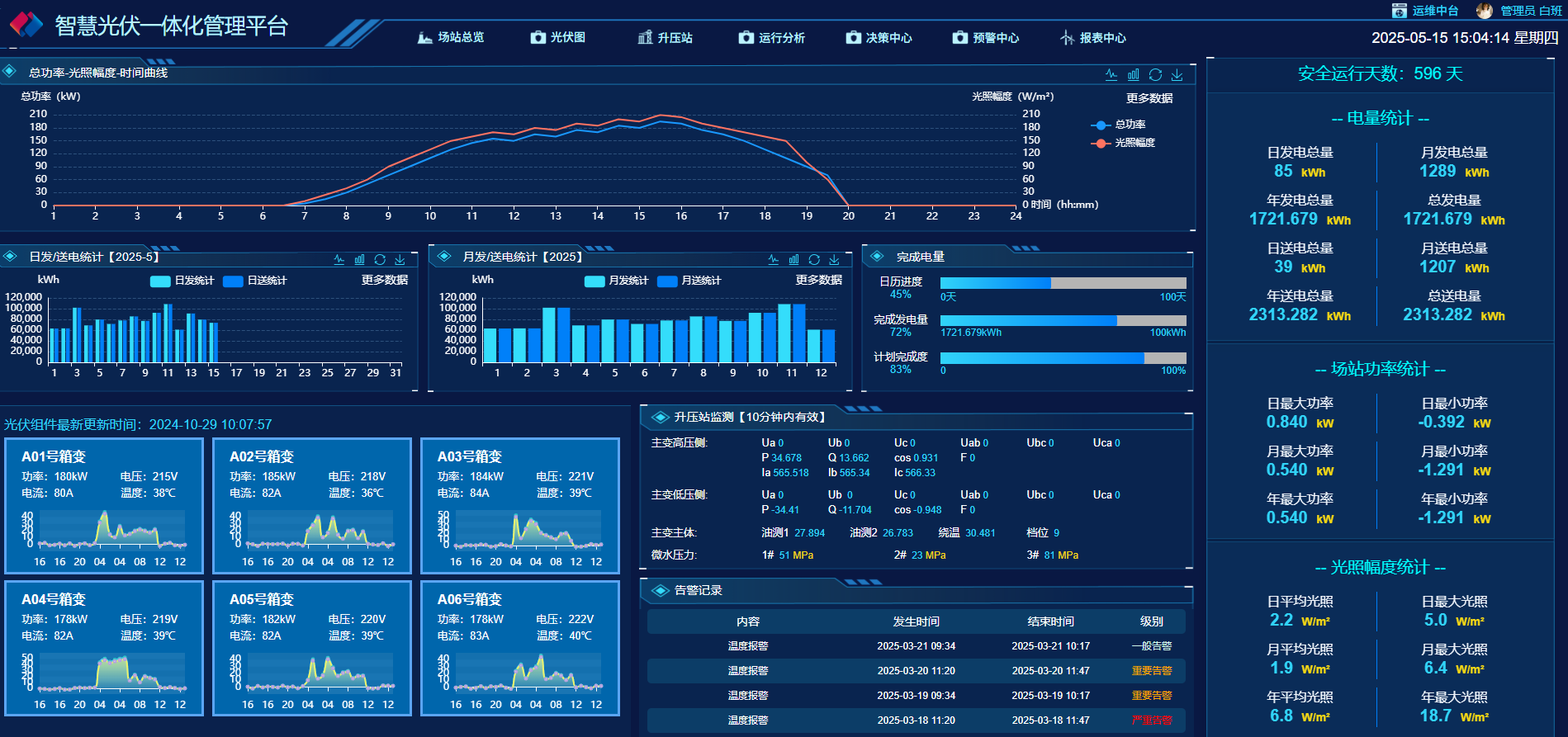Image resolution: width=1568 pixels, height=737 pixels.
Task: Switch 总功率 curve chart to line view
Action: coord(1111,74)
